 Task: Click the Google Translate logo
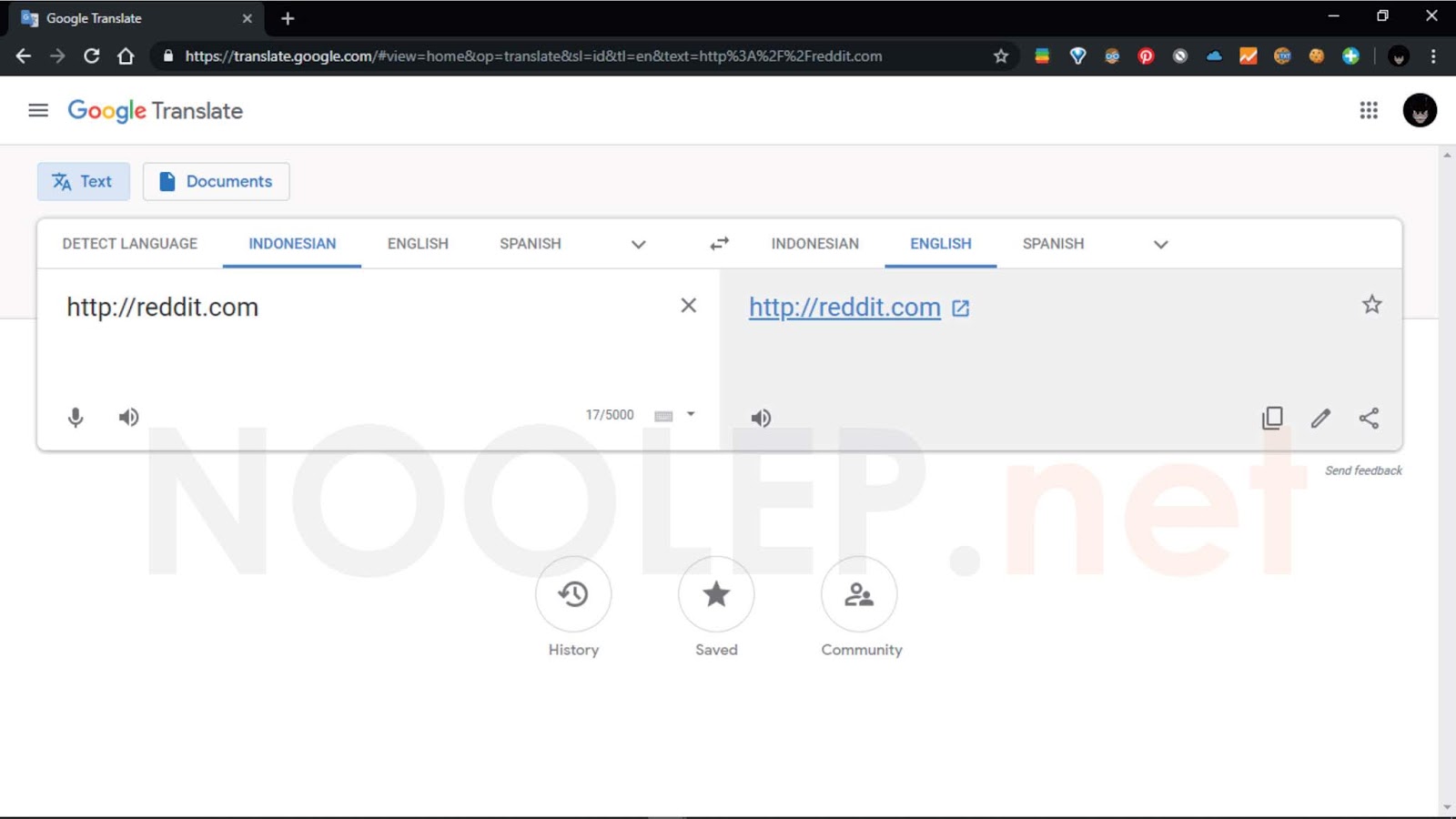click(x=156, y=111)
